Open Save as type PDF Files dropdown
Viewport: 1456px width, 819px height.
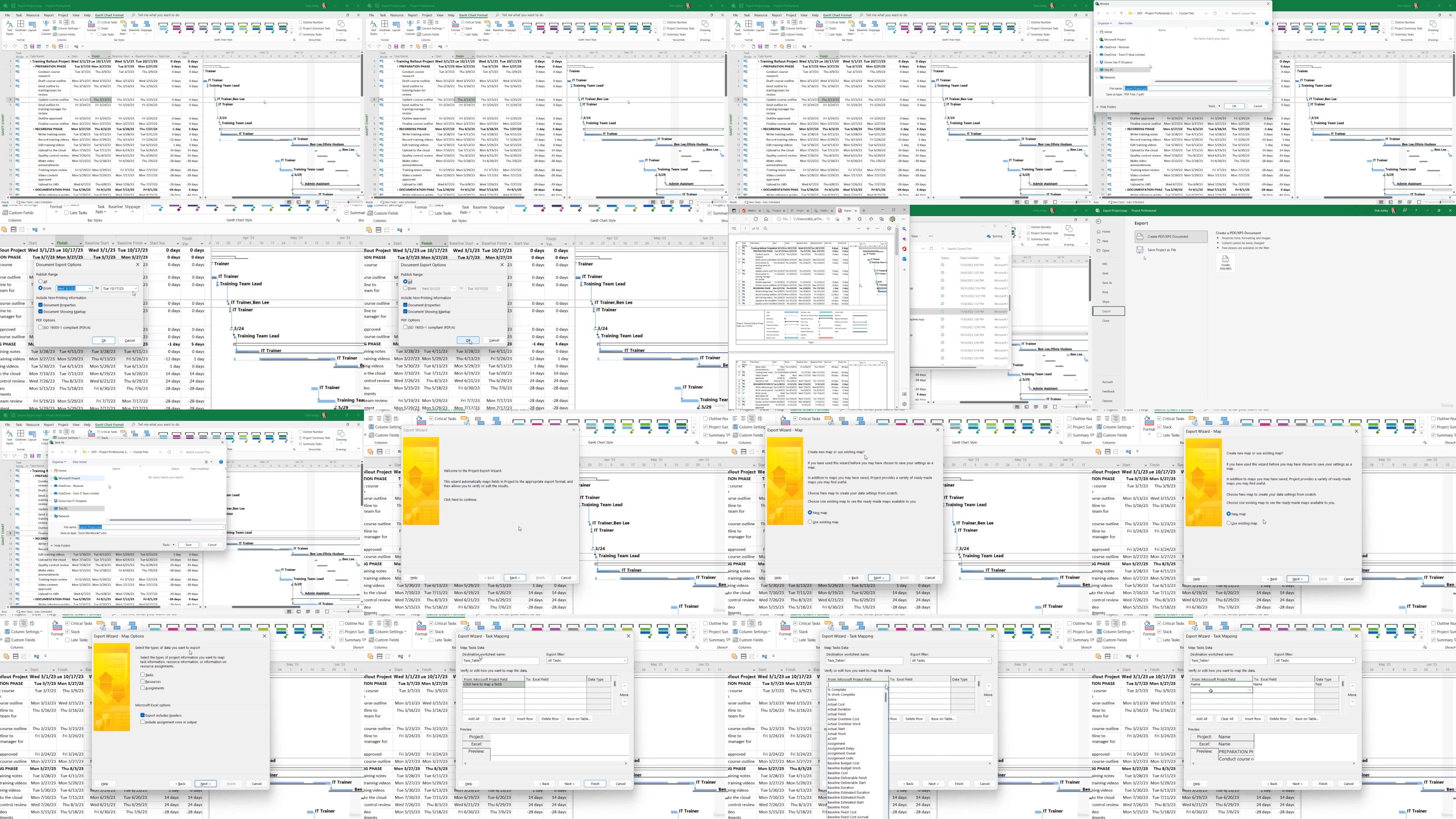tap(1197, 94)
